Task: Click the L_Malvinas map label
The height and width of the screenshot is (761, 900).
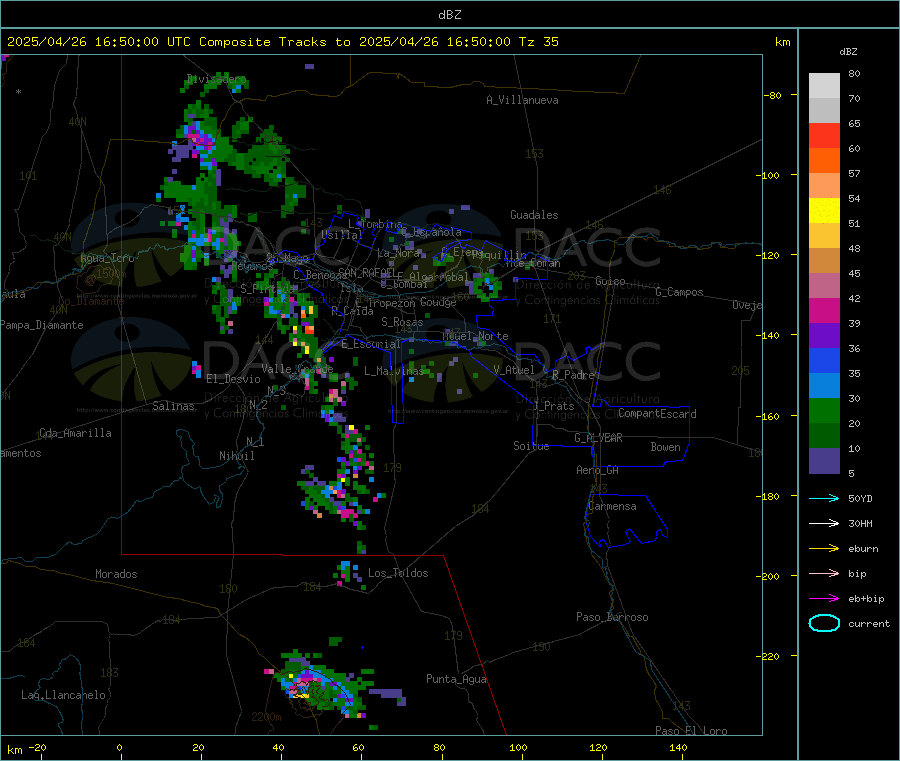Action: [x=394, y=371]
